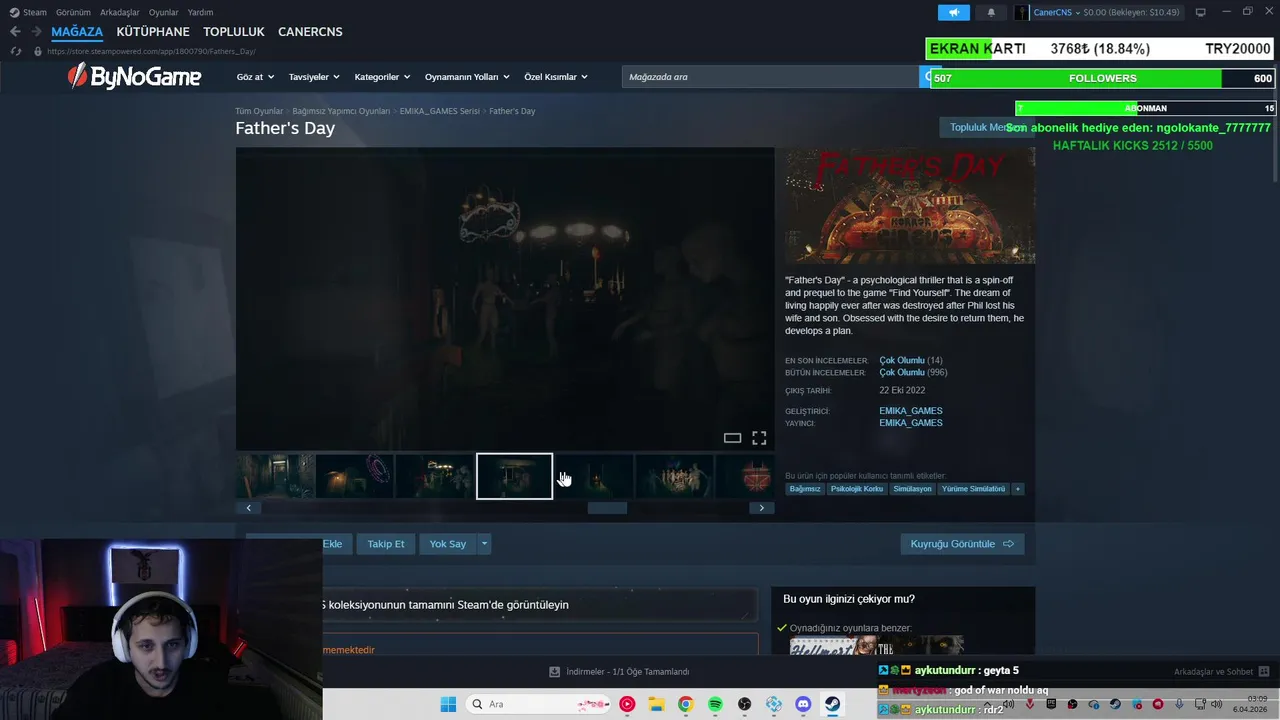Open the Father's Day breadcrumb link
The image size is (1280, 720).
click(x=512, y=111)
